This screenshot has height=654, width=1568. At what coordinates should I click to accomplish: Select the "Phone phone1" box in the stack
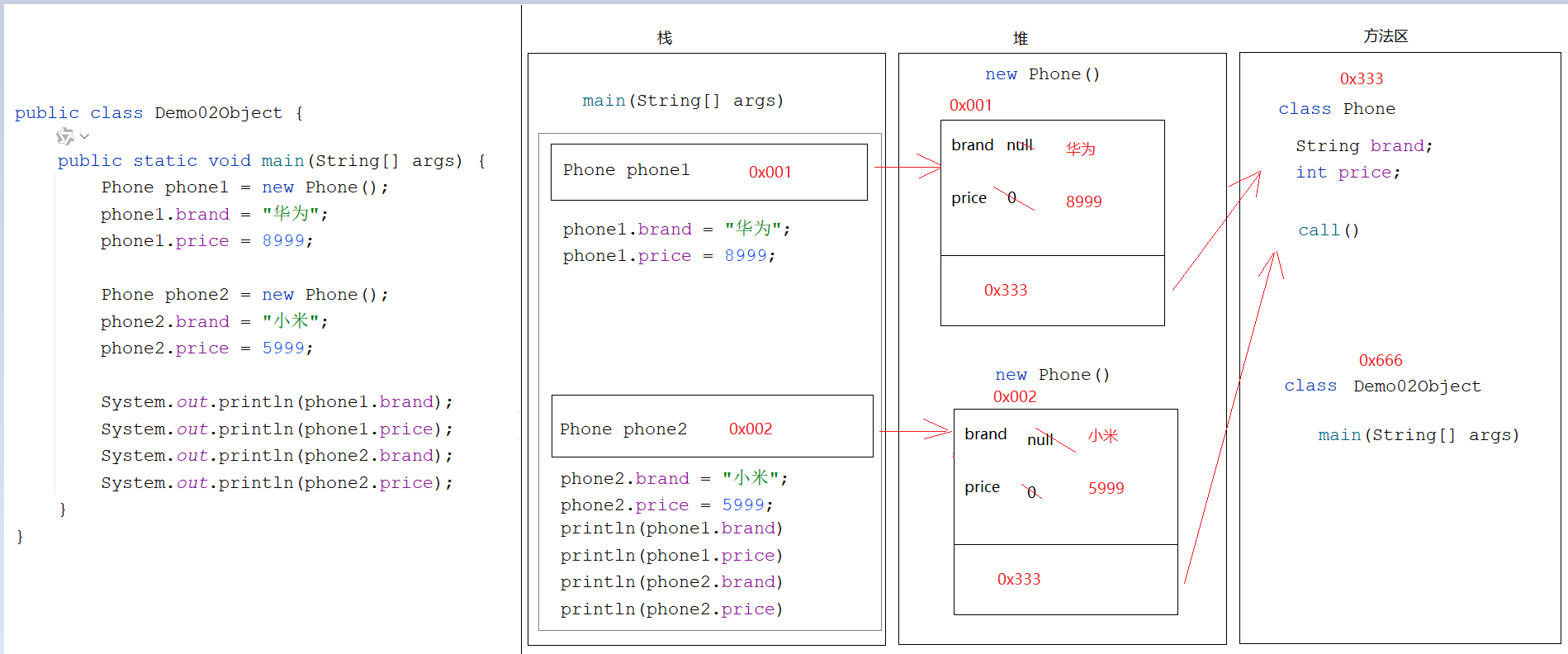coord(708,172)
